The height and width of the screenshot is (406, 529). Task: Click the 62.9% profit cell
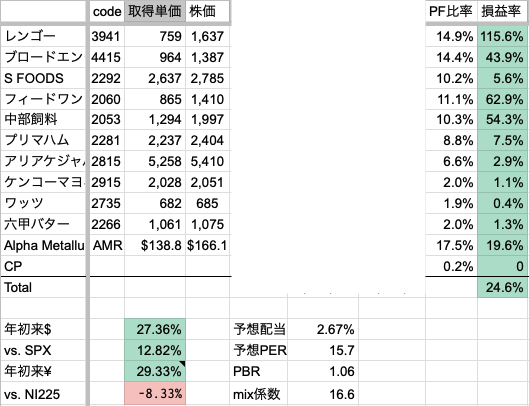pyautogui.click(x=503, y=99)
